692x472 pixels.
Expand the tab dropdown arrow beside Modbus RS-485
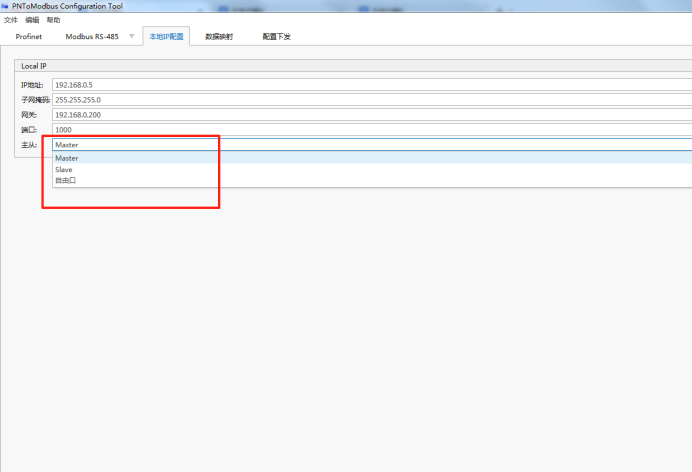132,36
